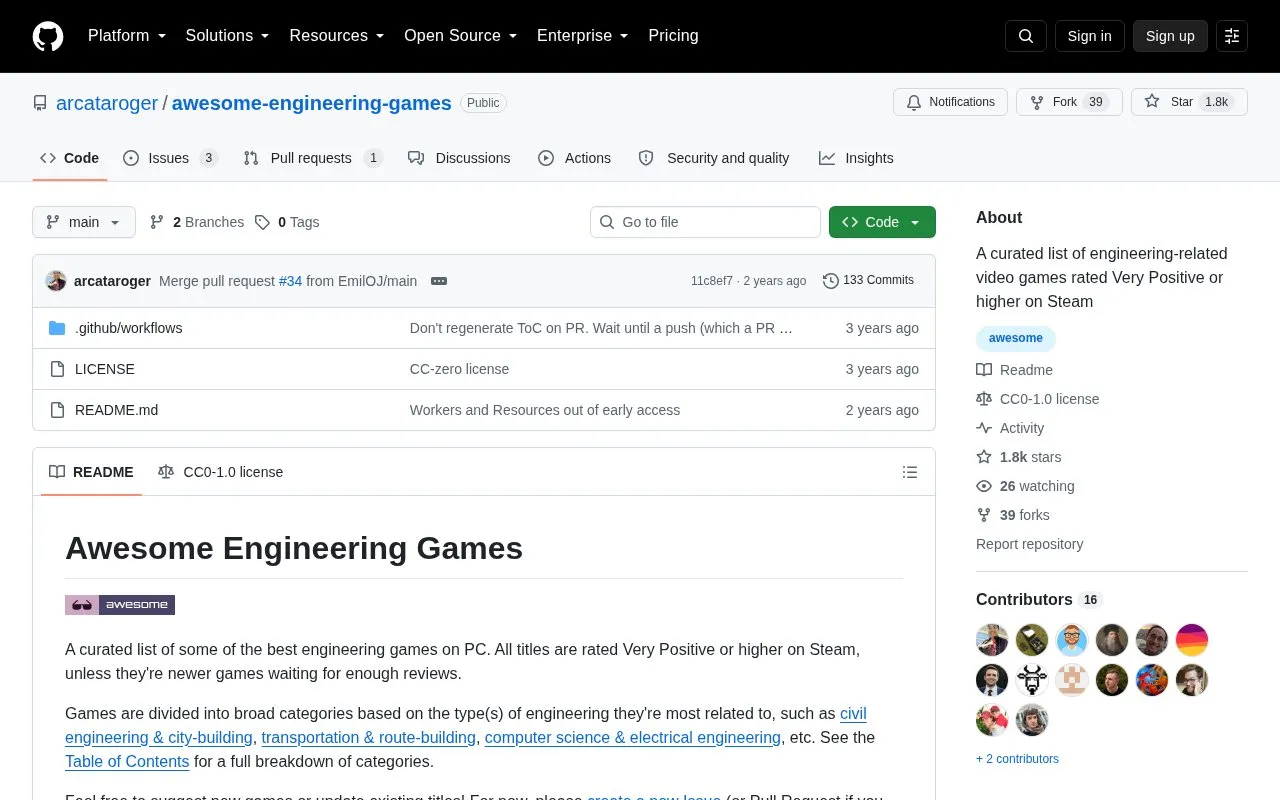Image resolution: width=1280 pixels, height=800 pixels.
Task: Open the 2 Branches link
Action: pyautogui.click(x=197, y=222)
